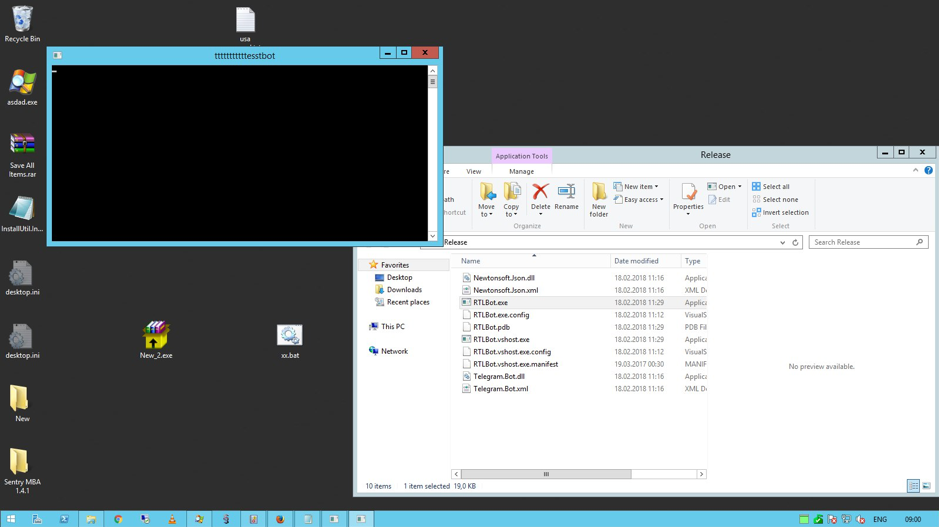Viewport: 939px width, 527px height.
Task: Select Telegram.Bot.xml file
Action: (501, 389)
